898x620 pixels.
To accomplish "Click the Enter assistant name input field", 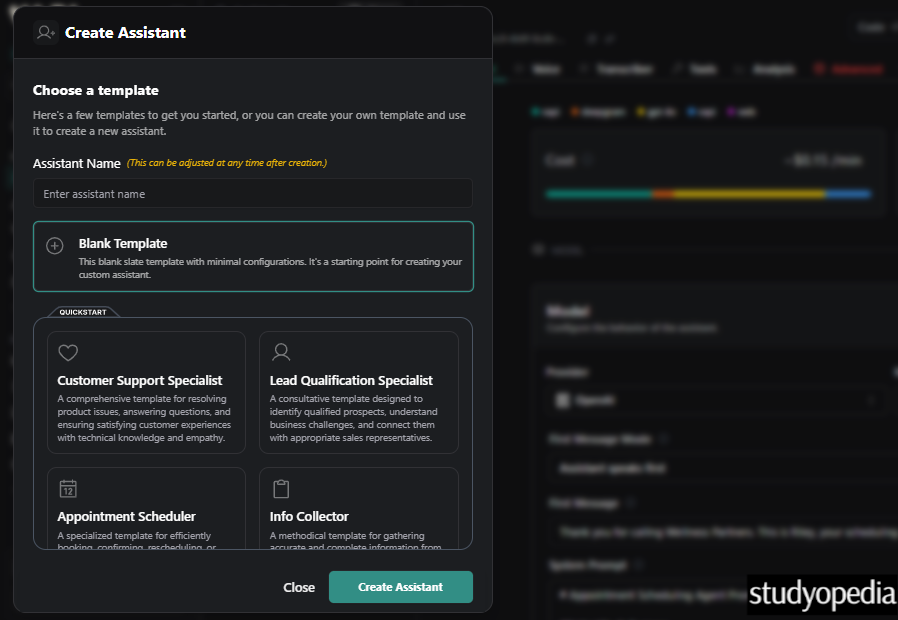I will pyautogui.click(x=252, y=193).
